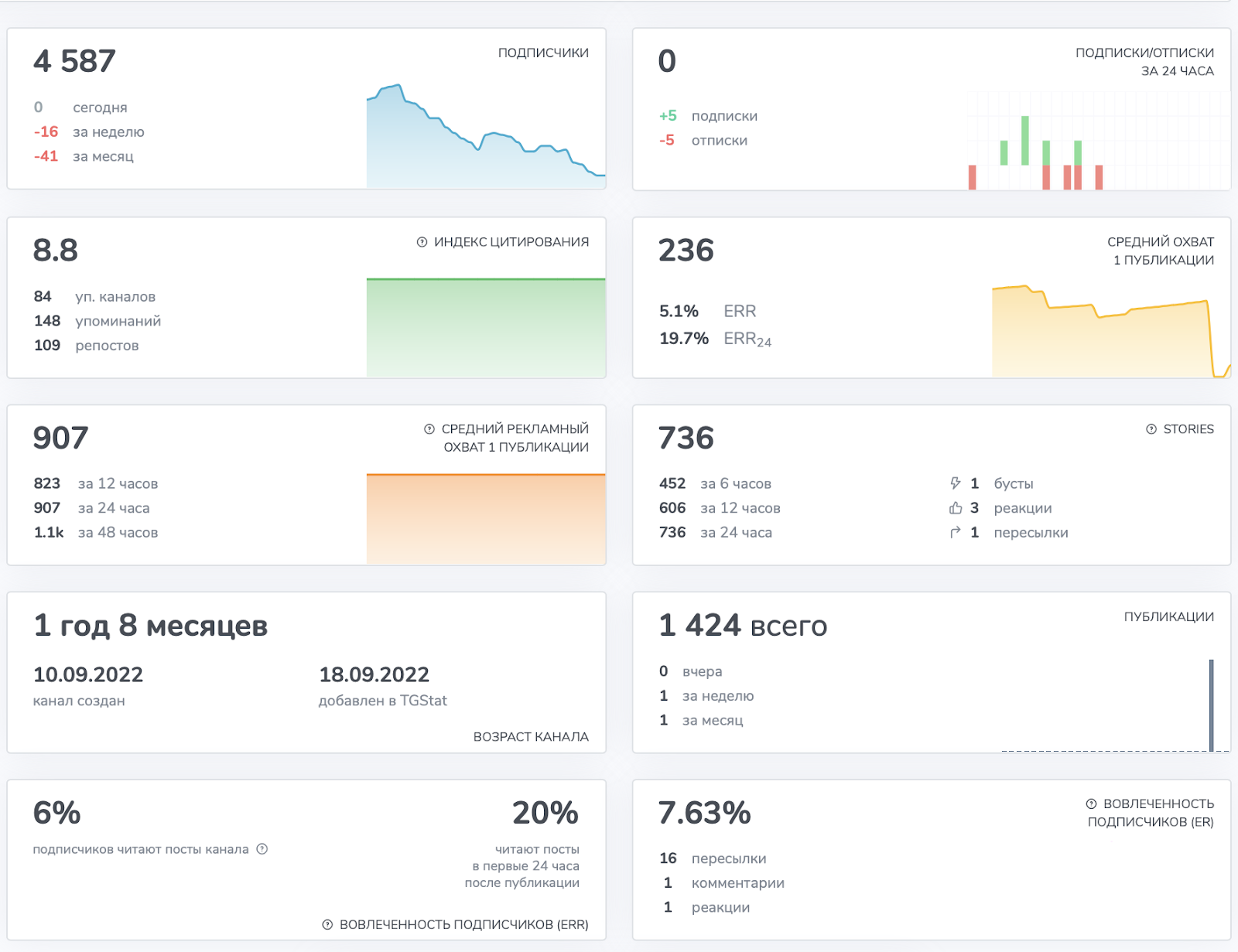The height and width of the screenshot is (952, 1238).
Task: Click '109' репостов row
Action: point(86,346)
